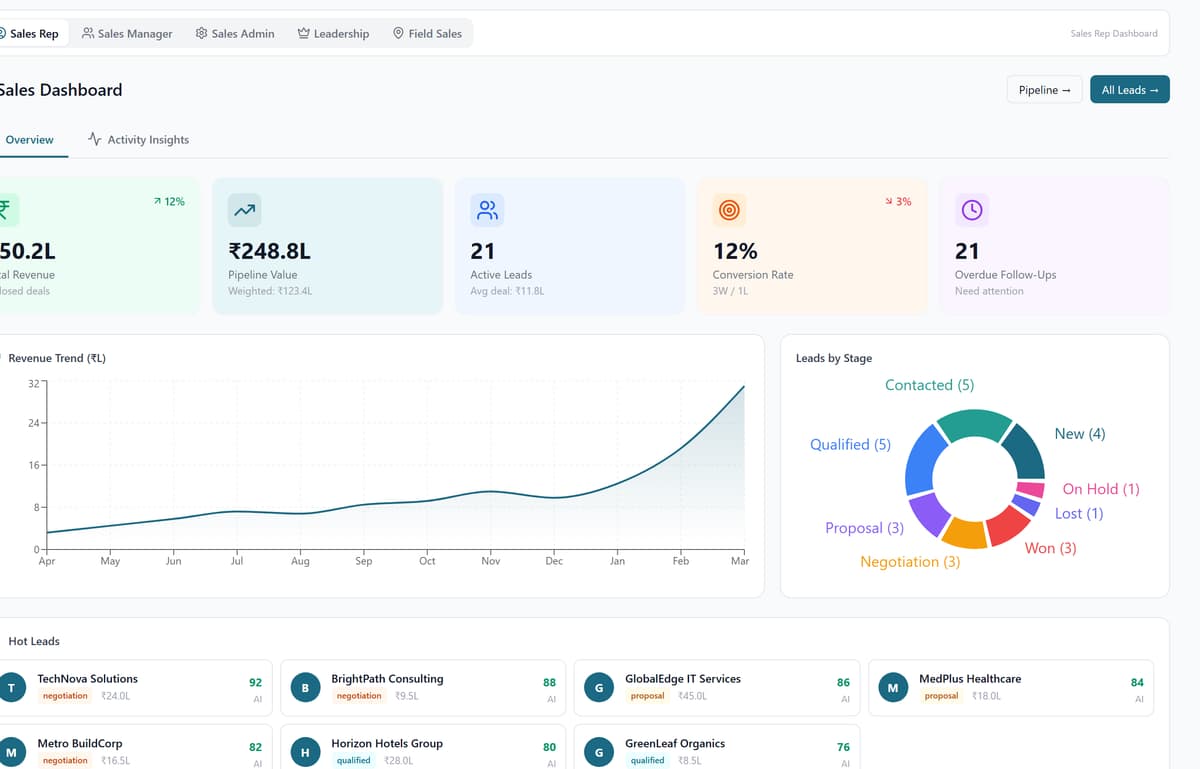Click the Need attention text
1200x769 pixels.
click(x=989, y=291)
